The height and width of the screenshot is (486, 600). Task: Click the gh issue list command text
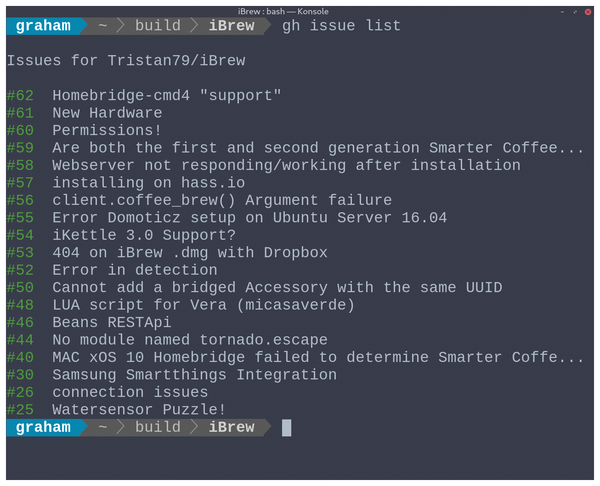coord(341,26)
